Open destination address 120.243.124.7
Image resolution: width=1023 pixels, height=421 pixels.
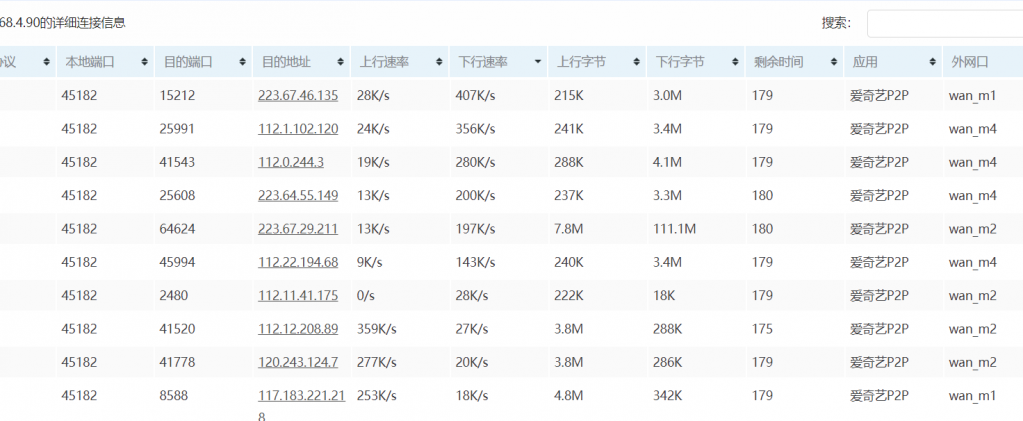298,362
